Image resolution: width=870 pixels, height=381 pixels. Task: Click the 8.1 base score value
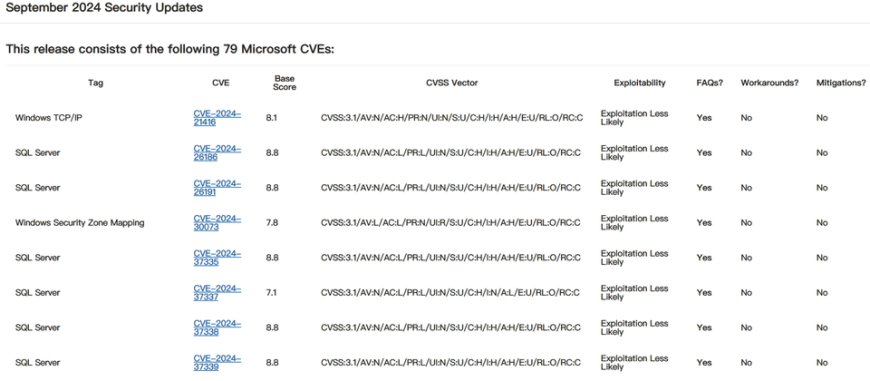click(271, 118)
